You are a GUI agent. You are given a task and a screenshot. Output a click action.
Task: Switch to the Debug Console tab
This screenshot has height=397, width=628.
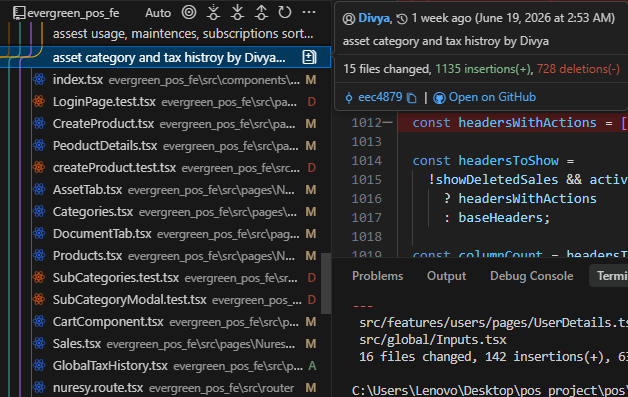(532, 276)
